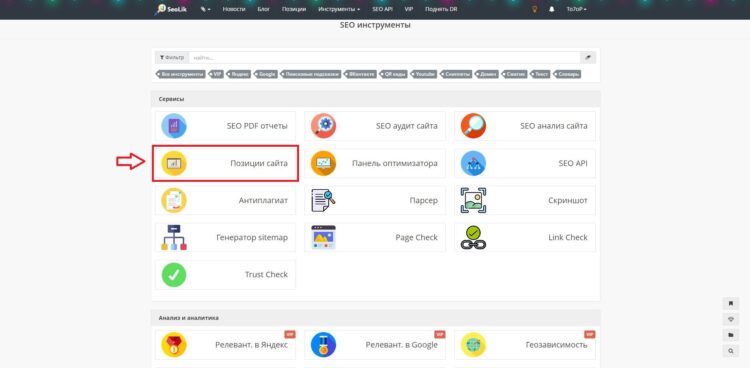Click the Trust Check label
Viewport: 750px width, 368px height.
pyautogui.click(x=266, y=275)
